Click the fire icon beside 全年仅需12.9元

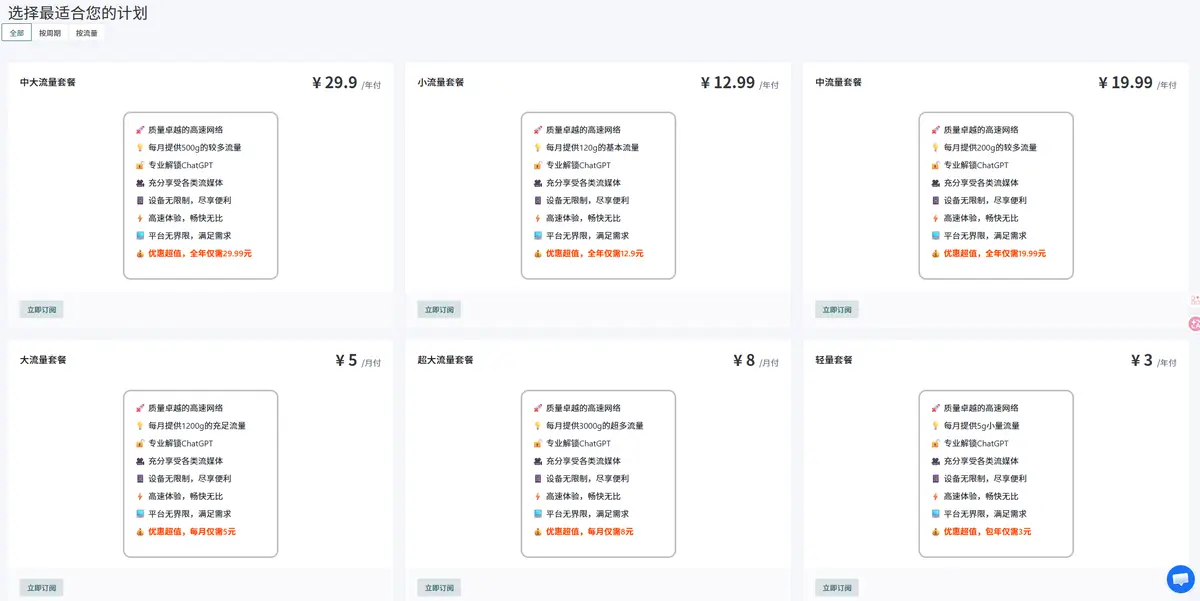pyautogui.click(x=537, y=254)
